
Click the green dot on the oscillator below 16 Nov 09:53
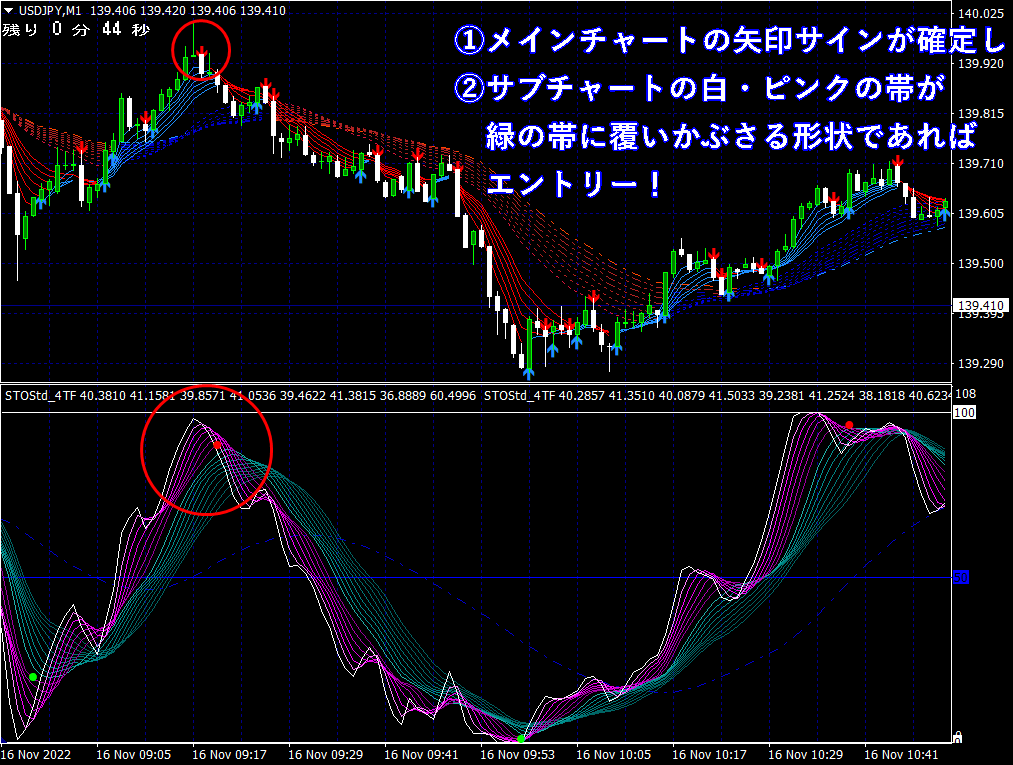click(521, 738)
